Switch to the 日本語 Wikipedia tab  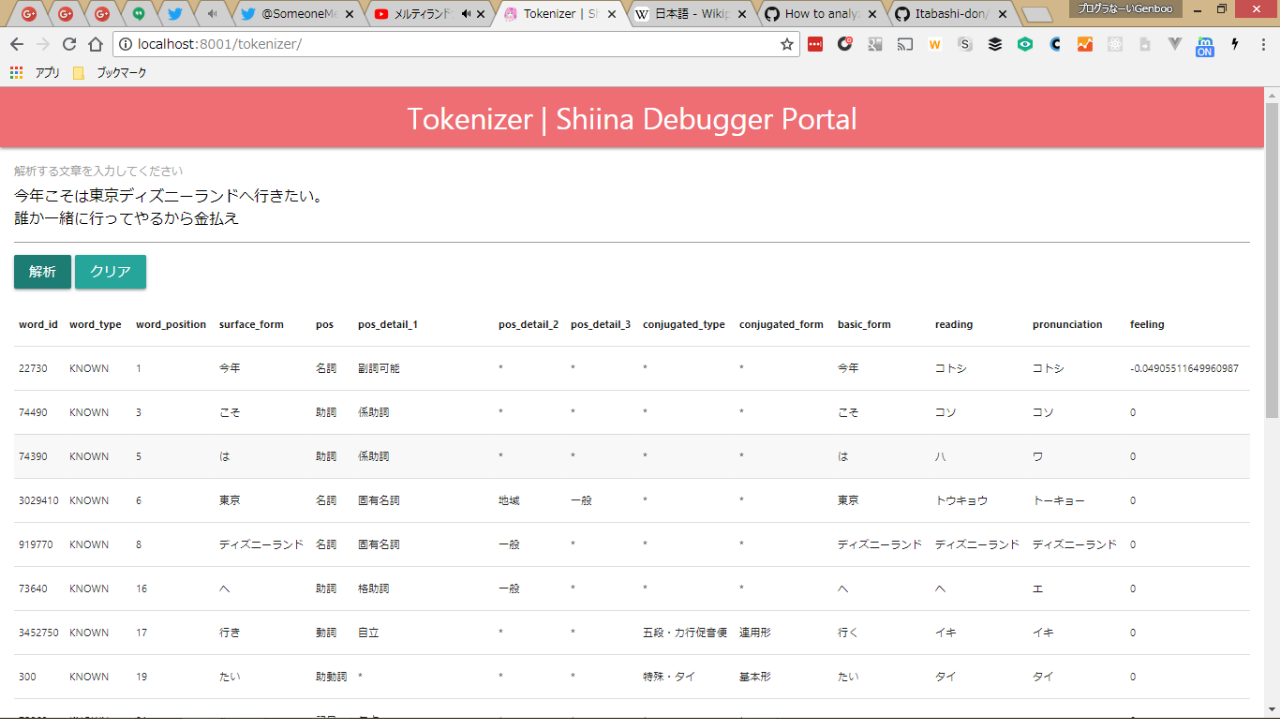[x=690, y=14]
